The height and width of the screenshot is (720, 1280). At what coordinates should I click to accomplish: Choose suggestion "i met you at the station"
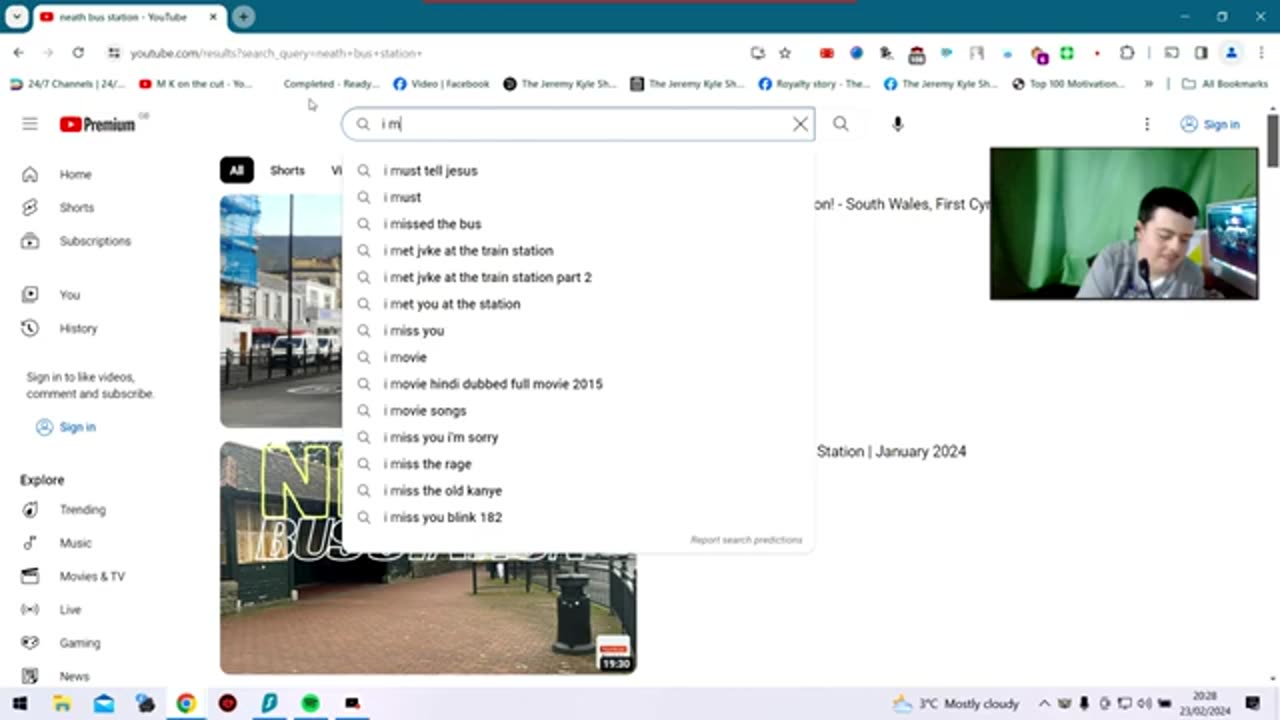click(578, 304)
